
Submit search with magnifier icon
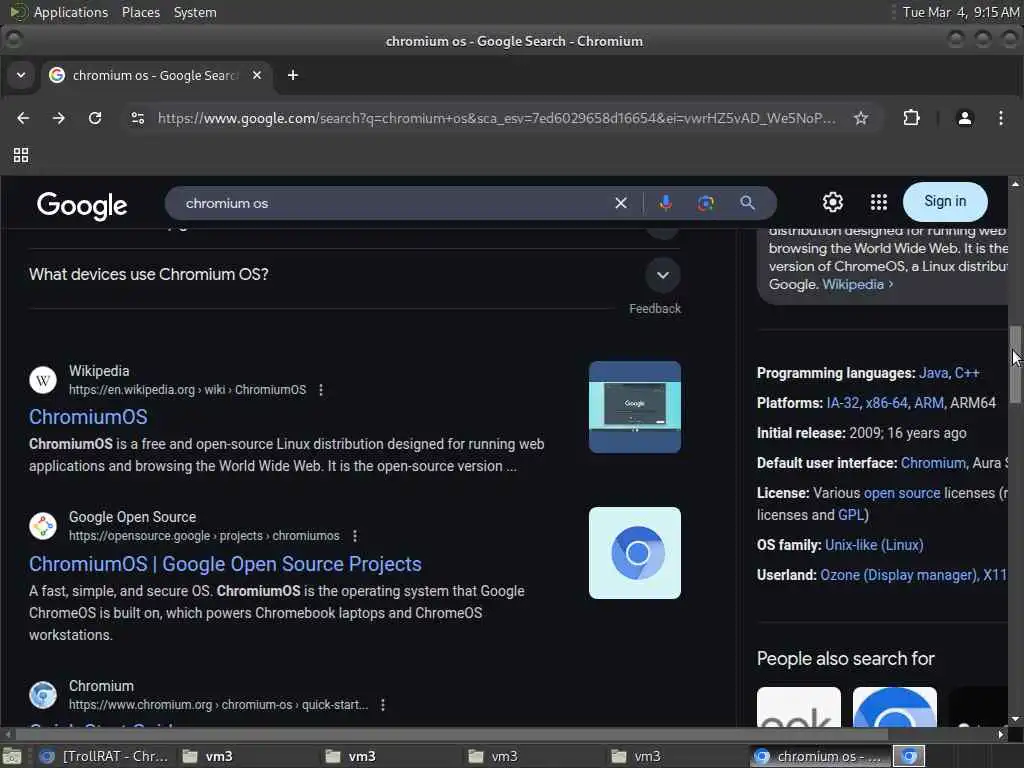748,203
